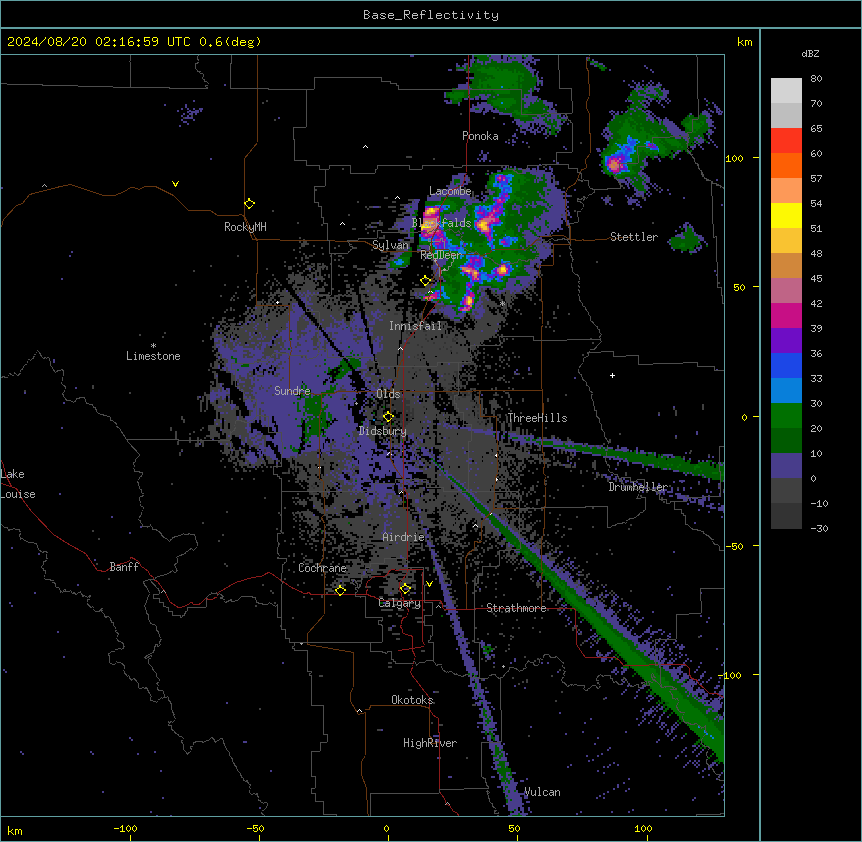Viewport: 862px width, 842px height.
Task: Pick the magenta 42–39 dBZ legend swatch
Action: pyautogui.click(x=786, y=315)
